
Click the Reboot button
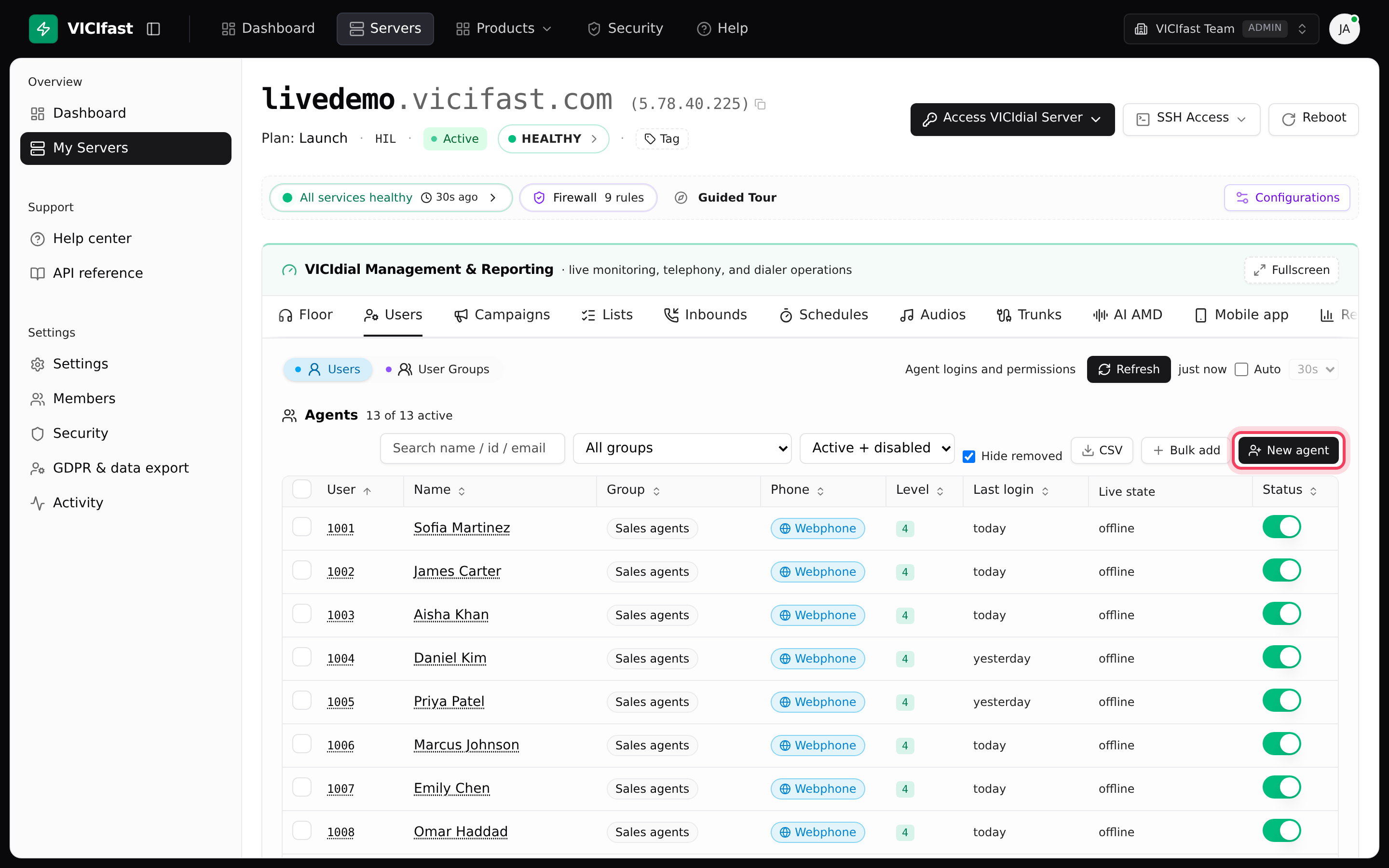click(x=1313, y=119)
